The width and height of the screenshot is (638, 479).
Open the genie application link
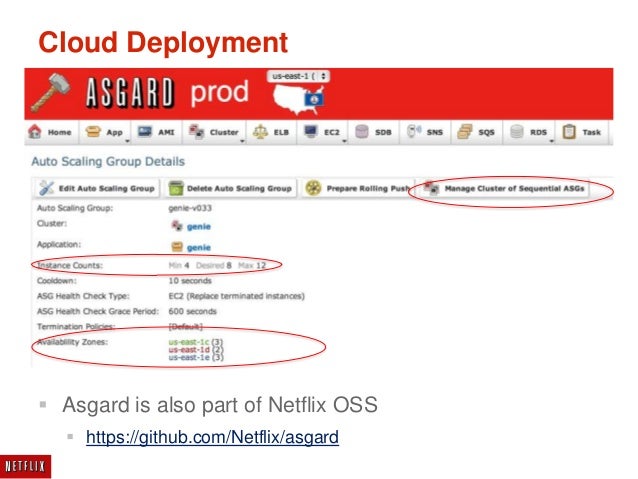click(x=199, y=247)
